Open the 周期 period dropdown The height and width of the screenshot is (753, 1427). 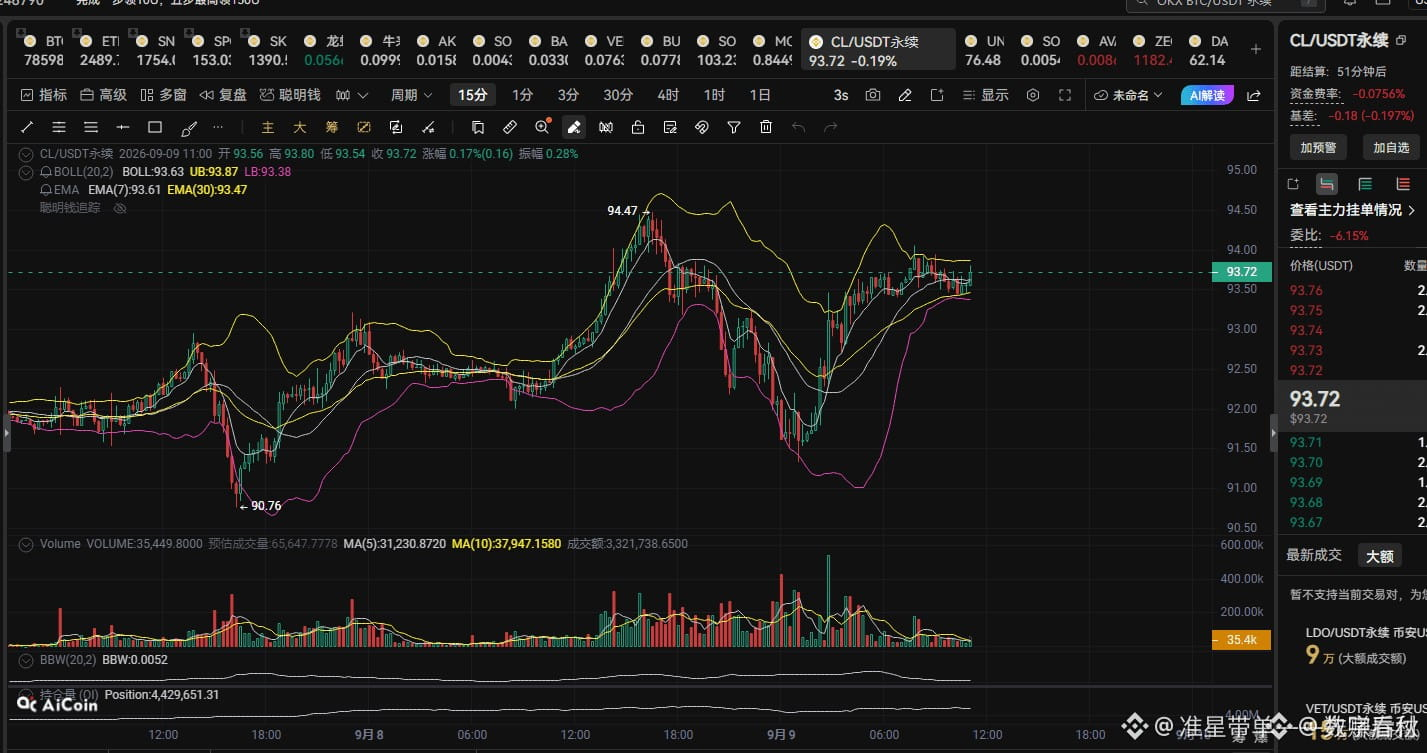click(x=411, y=95)
